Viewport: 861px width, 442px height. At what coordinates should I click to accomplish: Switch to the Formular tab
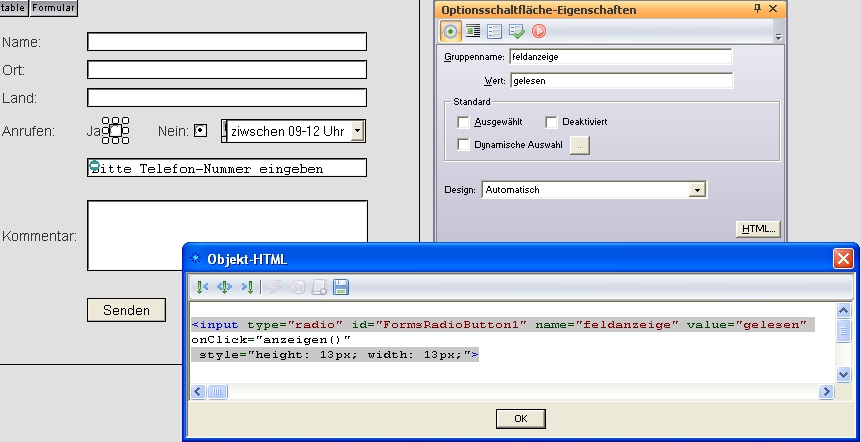53,7
